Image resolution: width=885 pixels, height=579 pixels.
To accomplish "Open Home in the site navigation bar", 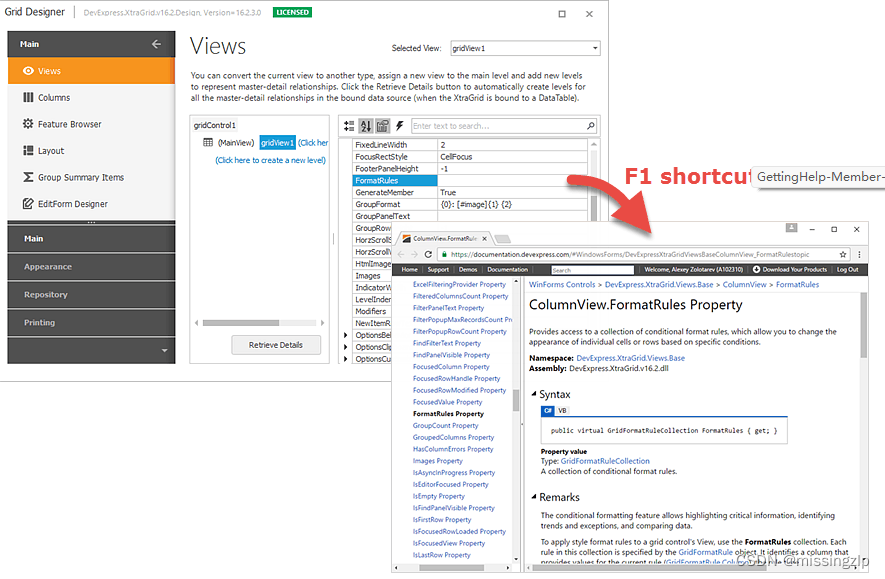I will [x=410, y=270].
